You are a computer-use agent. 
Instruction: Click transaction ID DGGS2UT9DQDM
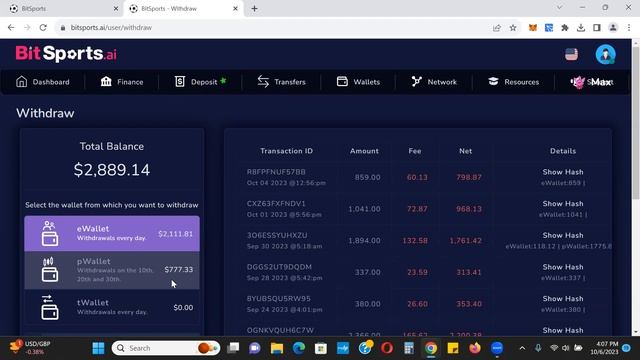point(279,267)
